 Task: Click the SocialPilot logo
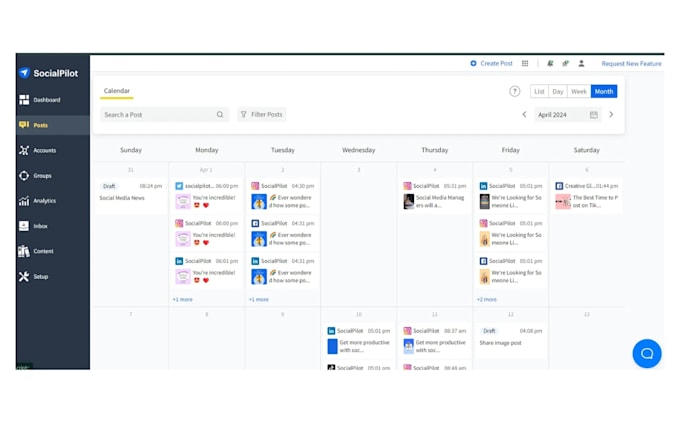tap(49, 73)
